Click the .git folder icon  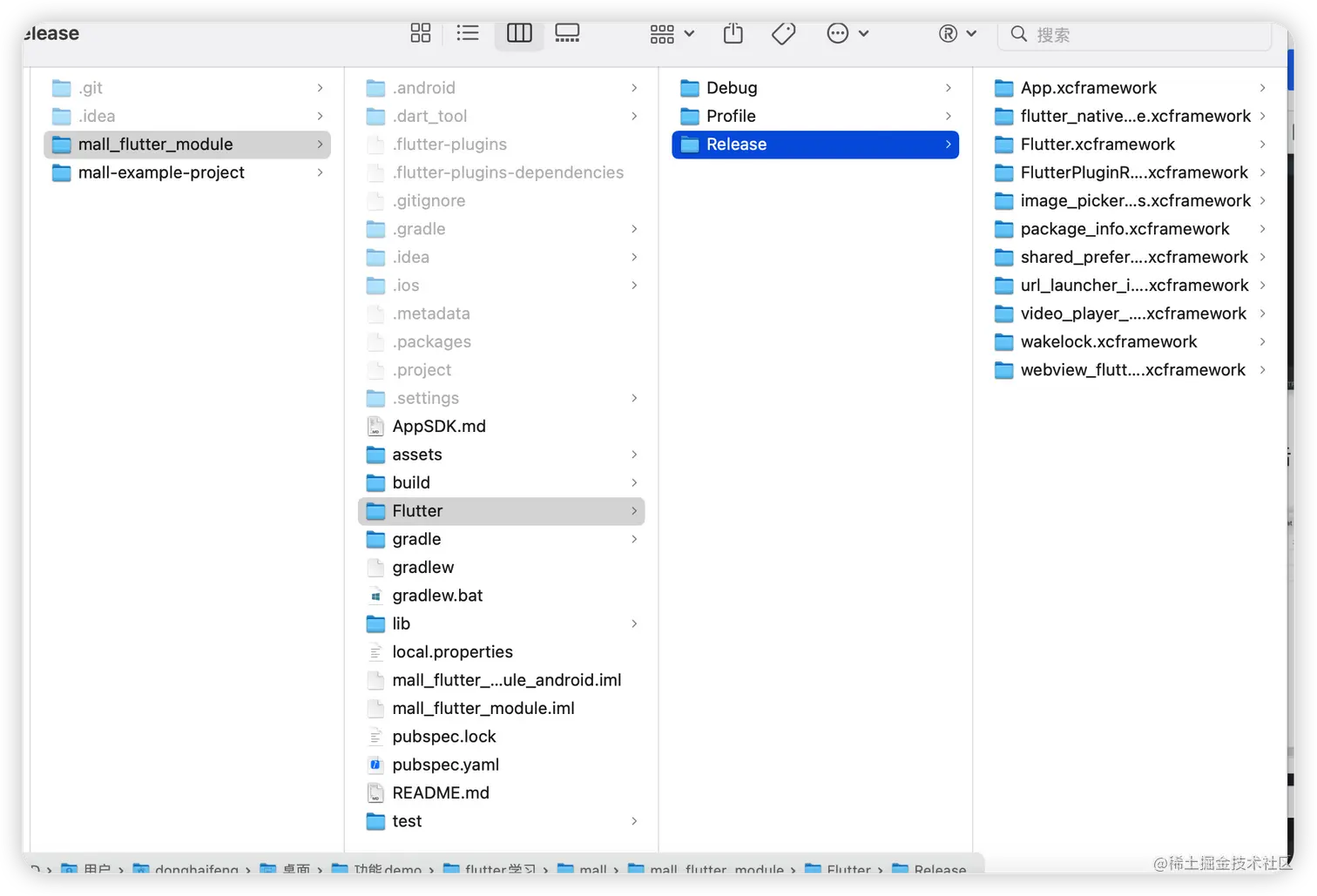pos(61,88)
